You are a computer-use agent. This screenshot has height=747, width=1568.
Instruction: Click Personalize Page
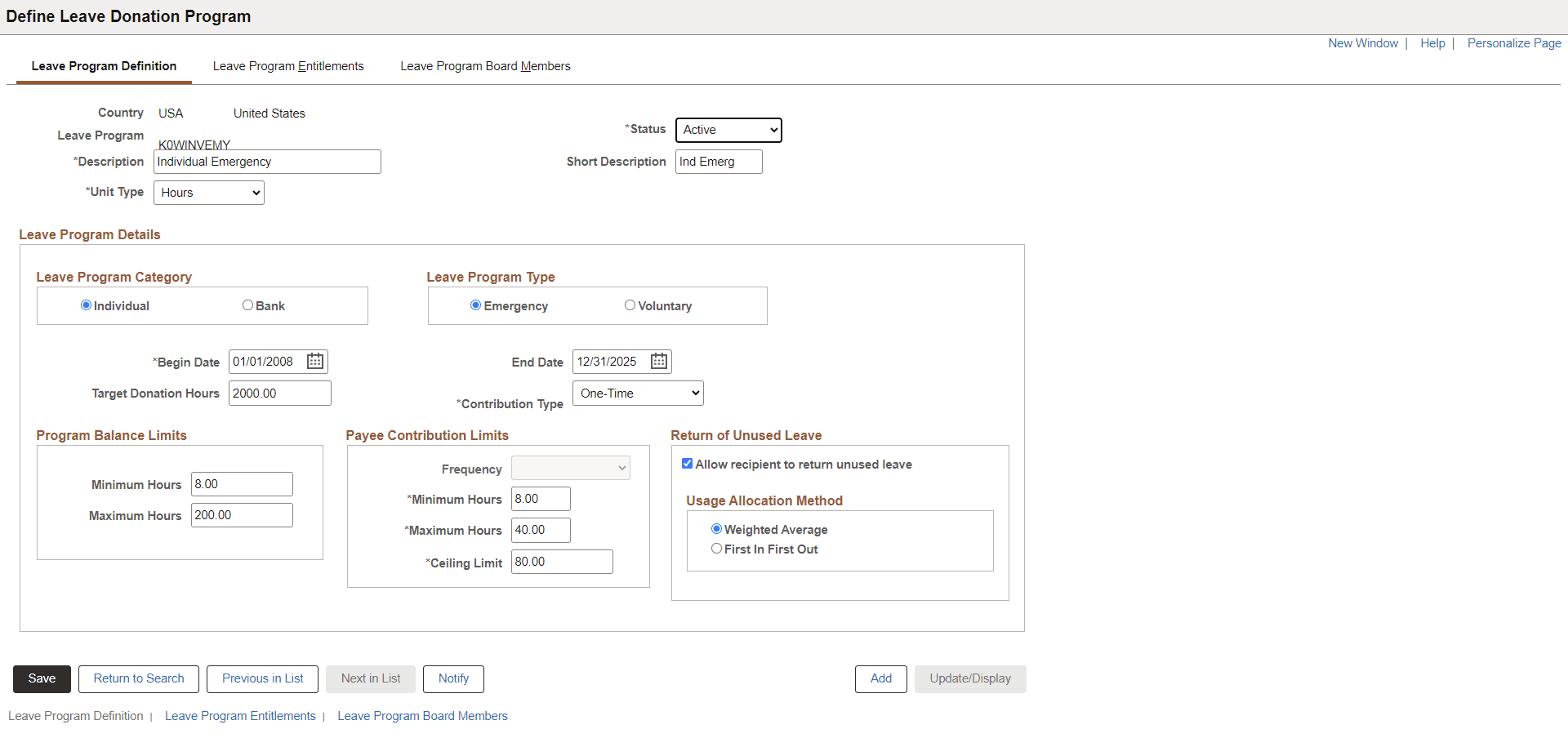[1513, 42]
